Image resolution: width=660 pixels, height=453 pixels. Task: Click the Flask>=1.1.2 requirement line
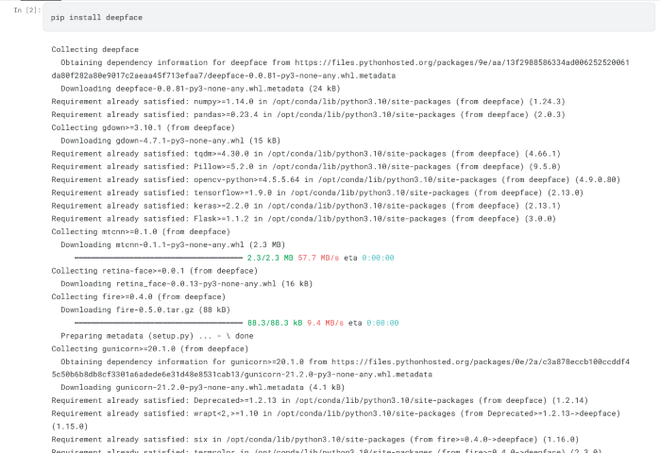(x=303, y=219)
